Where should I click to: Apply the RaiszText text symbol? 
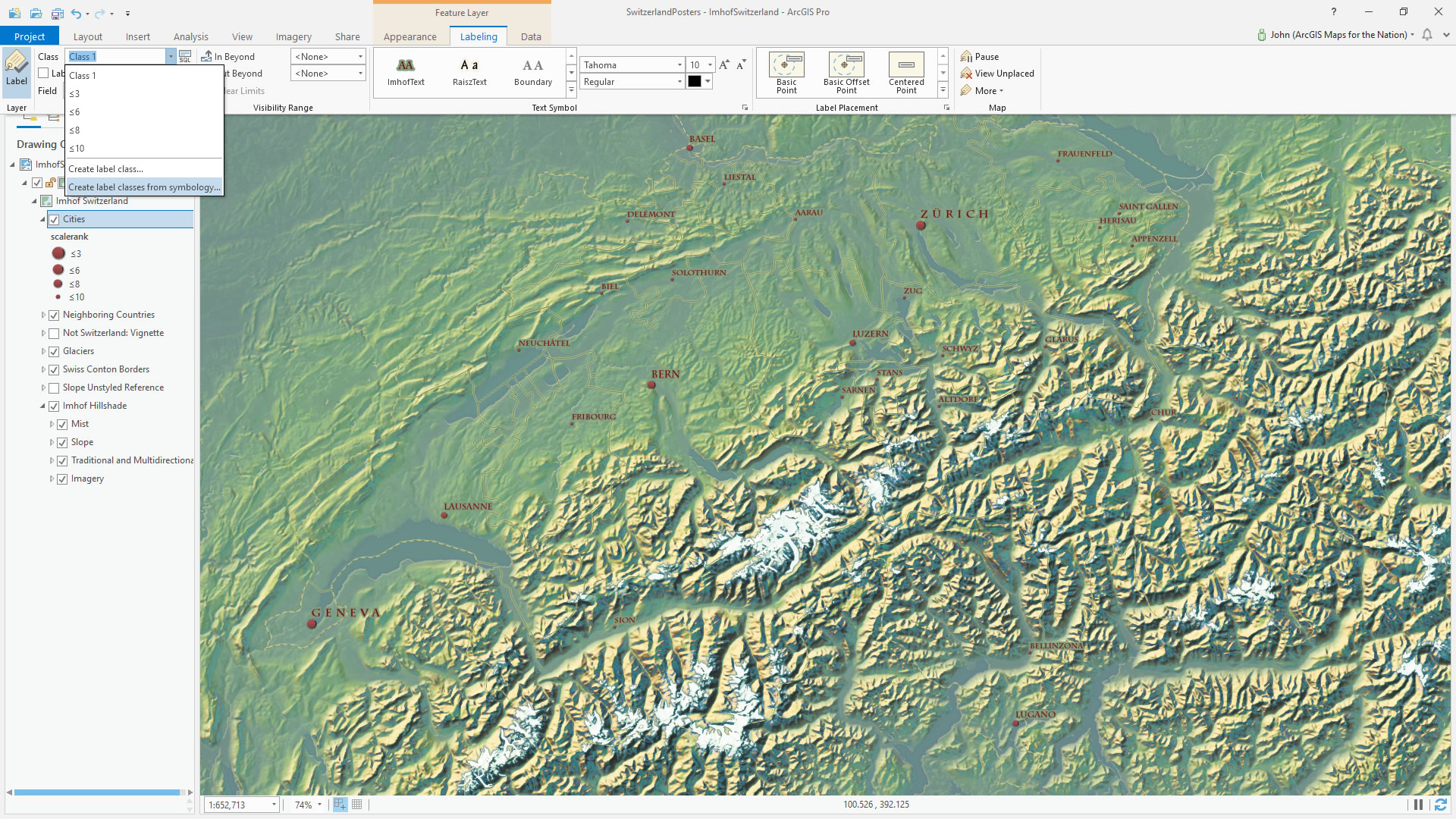click(x=469, y=72)
